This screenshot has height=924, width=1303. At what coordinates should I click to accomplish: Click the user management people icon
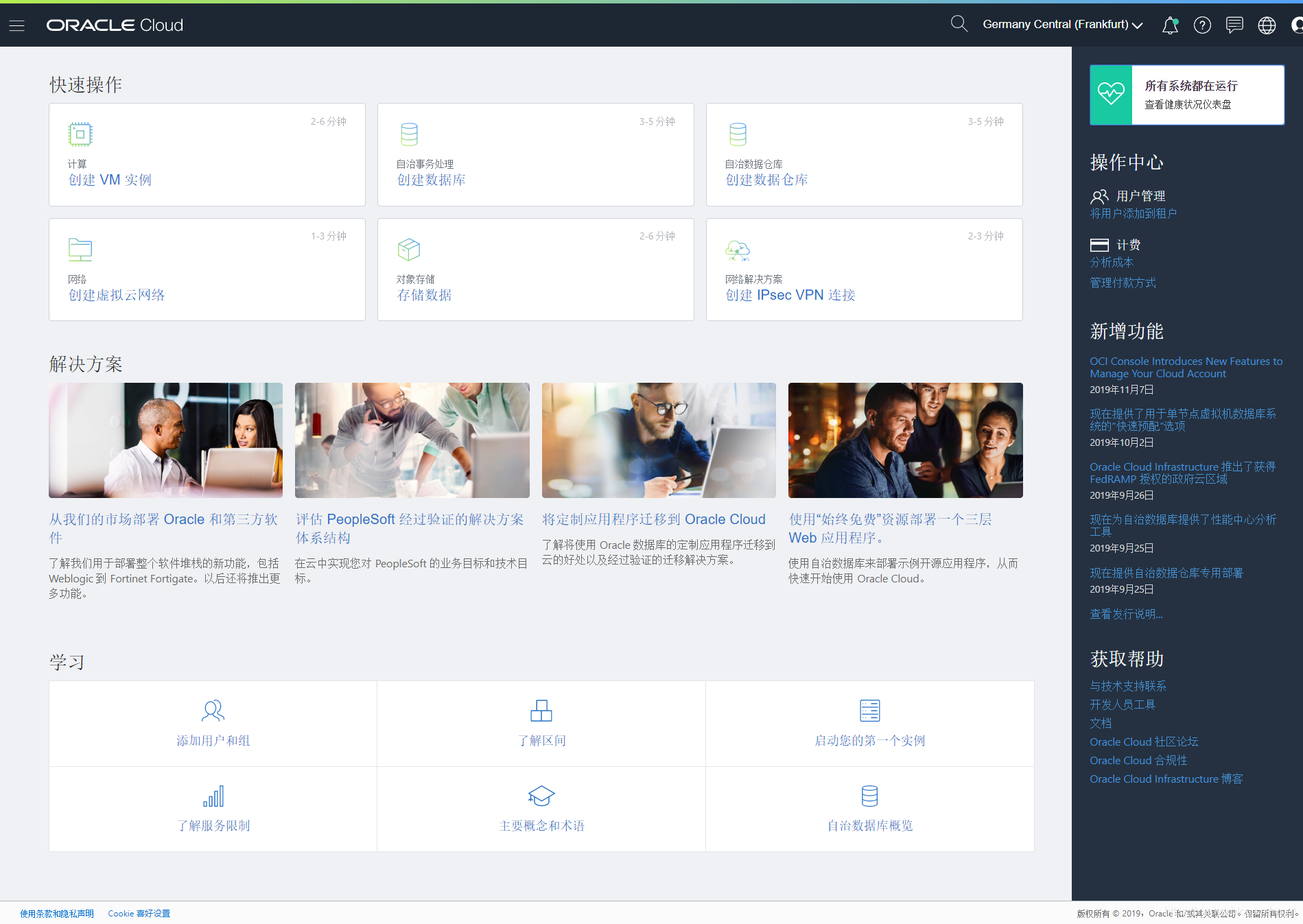tap(1099, 197)
